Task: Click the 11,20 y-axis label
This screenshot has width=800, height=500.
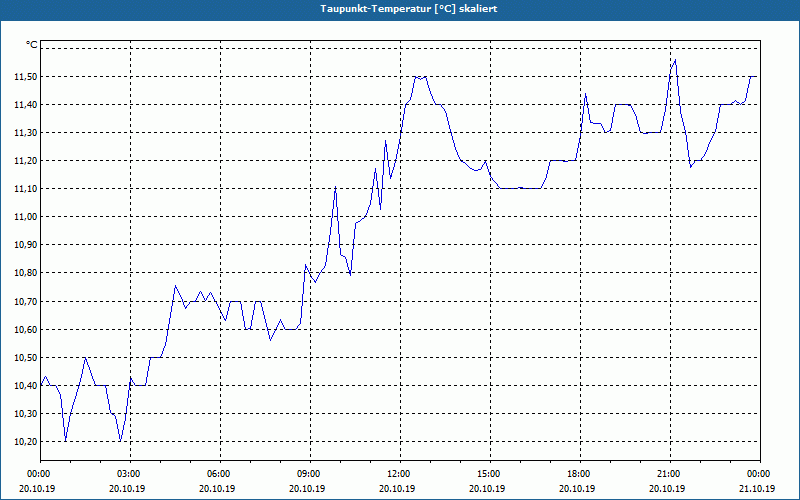Action: [26, 161]
